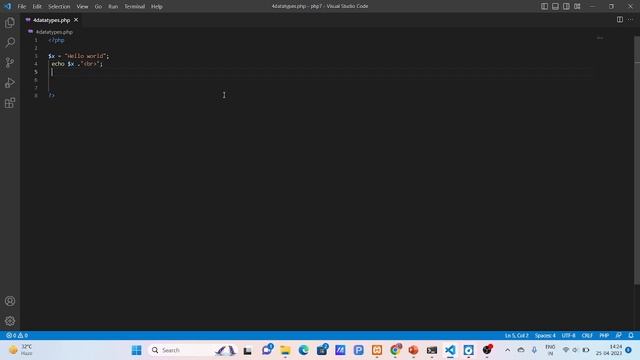
Task: Split the editor to the right
Action: point(620,20)
